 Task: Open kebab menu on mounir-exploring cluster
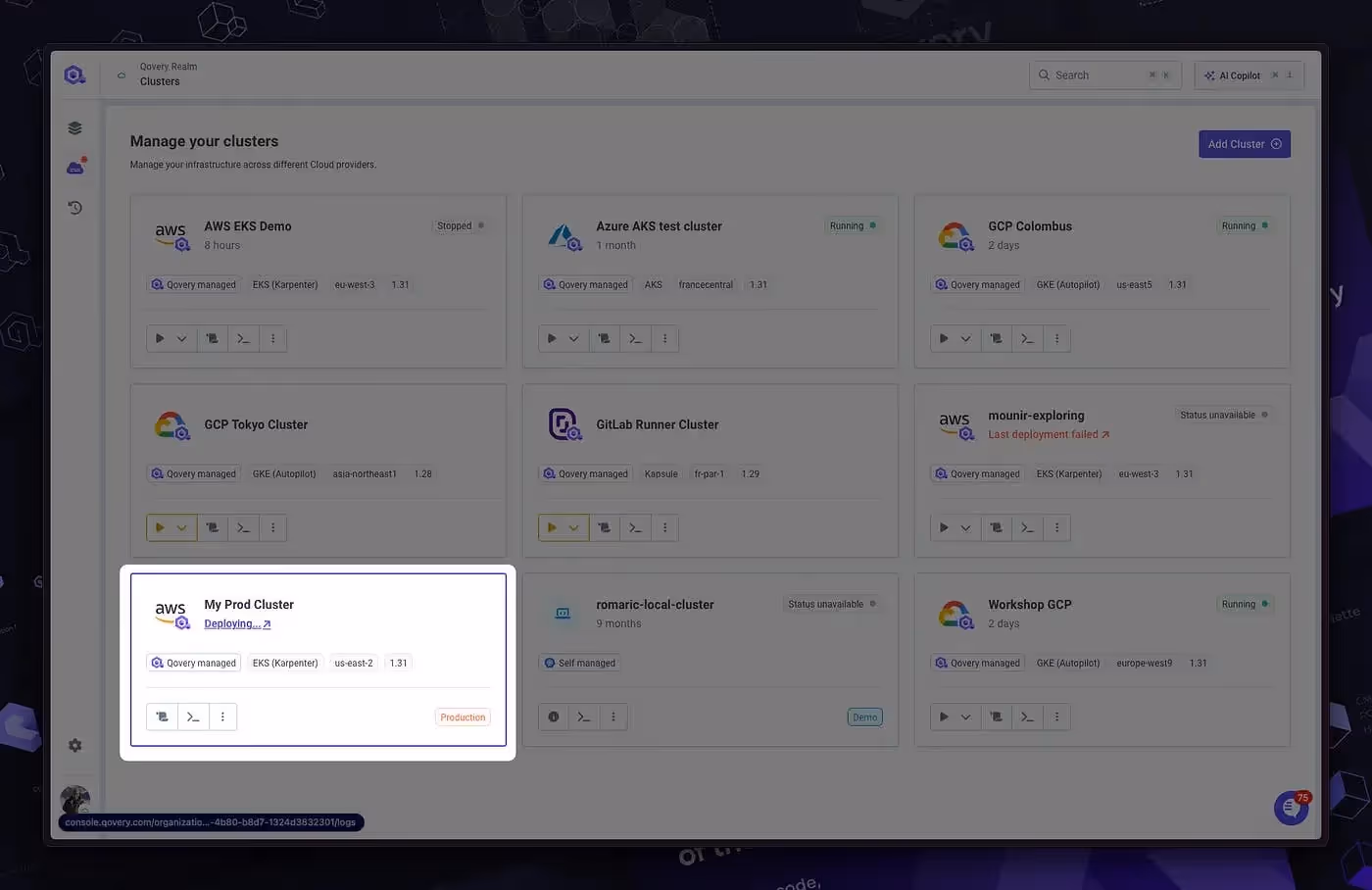1056,527
